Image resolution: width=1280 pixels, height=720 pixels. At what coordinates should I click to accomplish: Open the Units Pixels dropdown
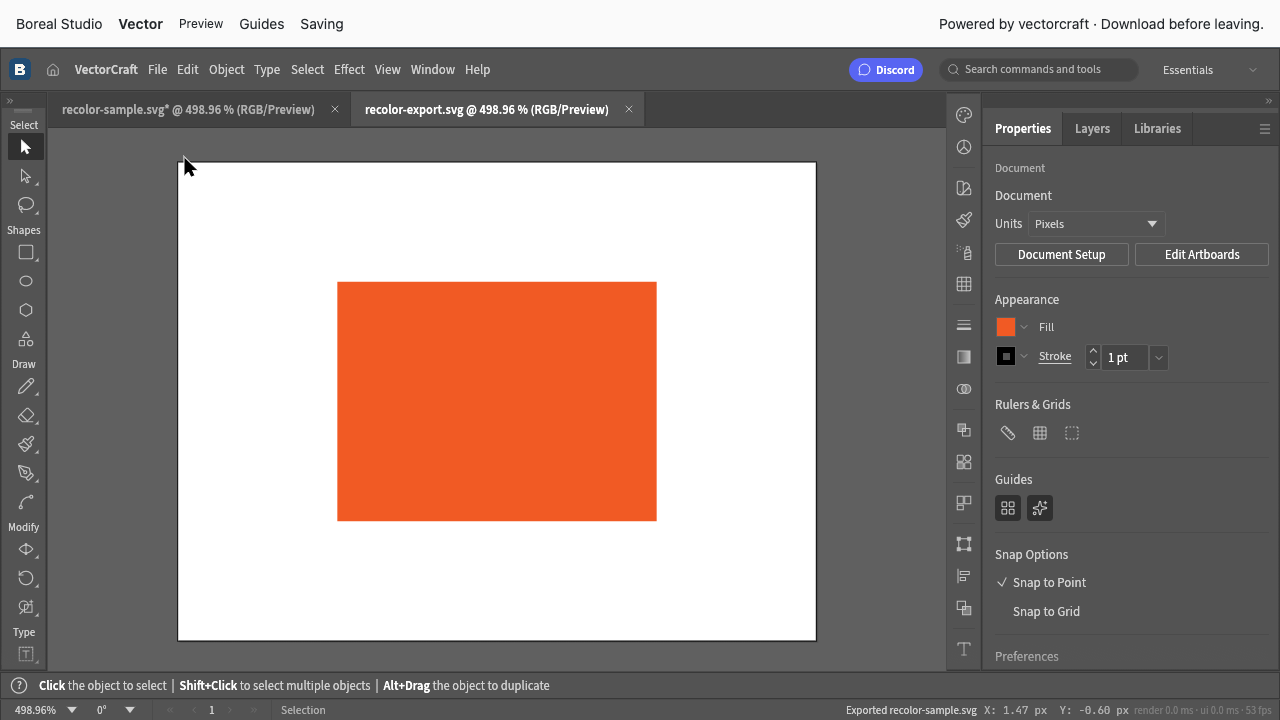point(1097,224)
